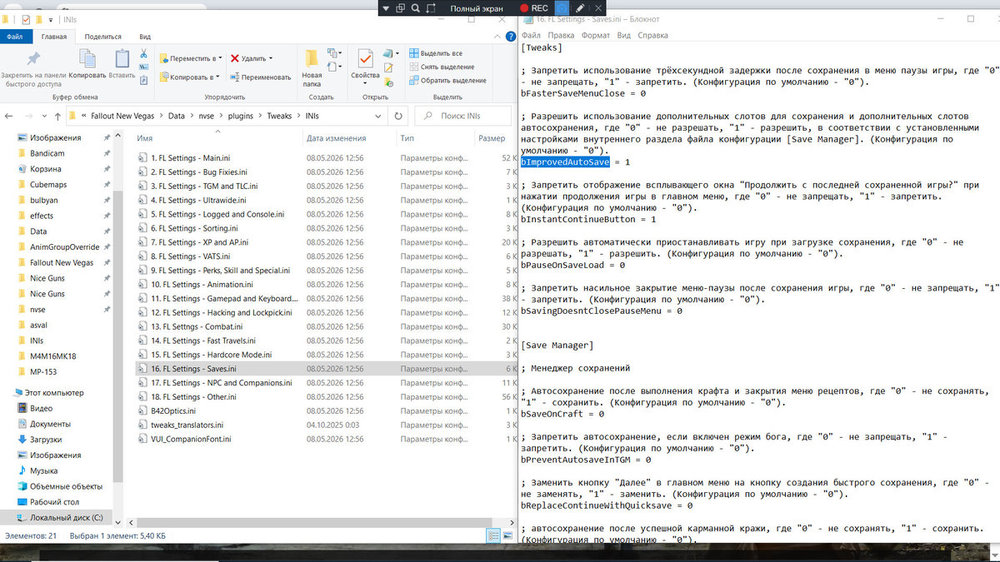Select file B42Optics.ini
Screen dimensions: 1000x562
click(x=173, y=411)
